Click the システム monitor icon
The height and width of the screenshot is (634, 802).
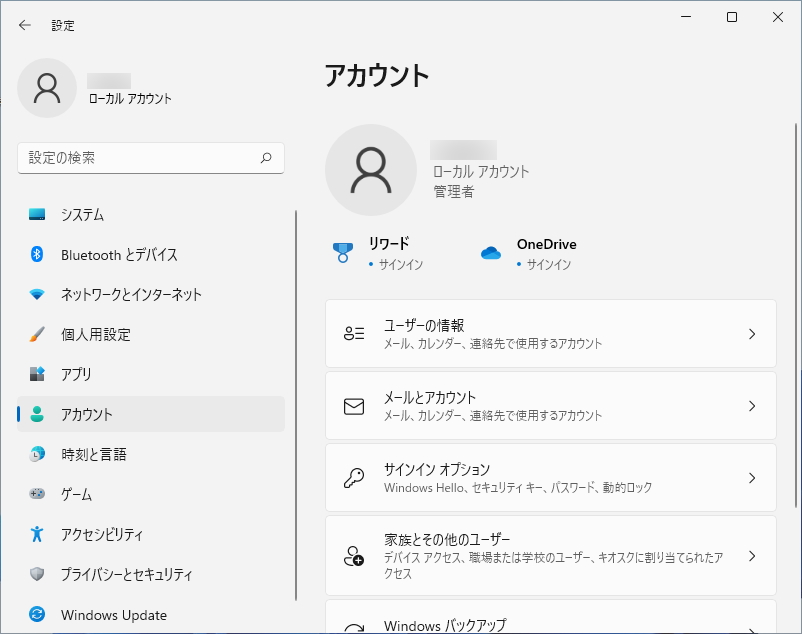coord(37,214)
